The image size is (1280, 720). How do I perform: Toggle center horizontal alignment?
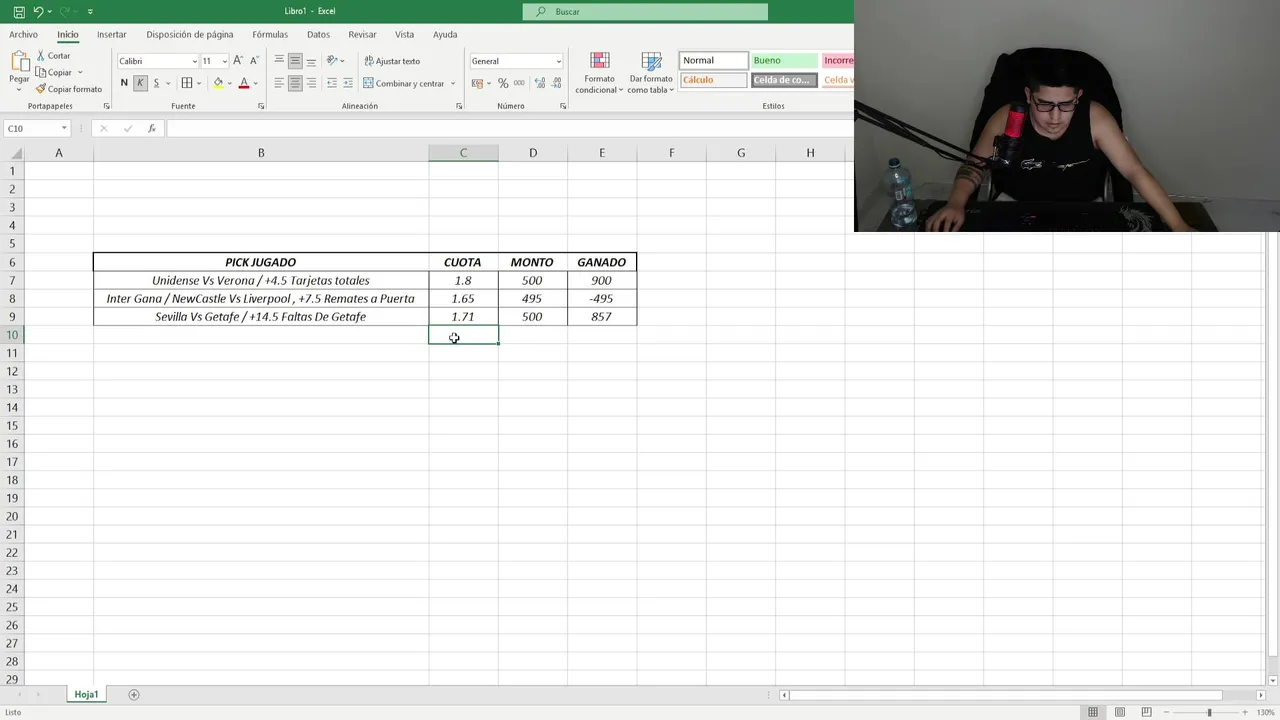[295, 83]
